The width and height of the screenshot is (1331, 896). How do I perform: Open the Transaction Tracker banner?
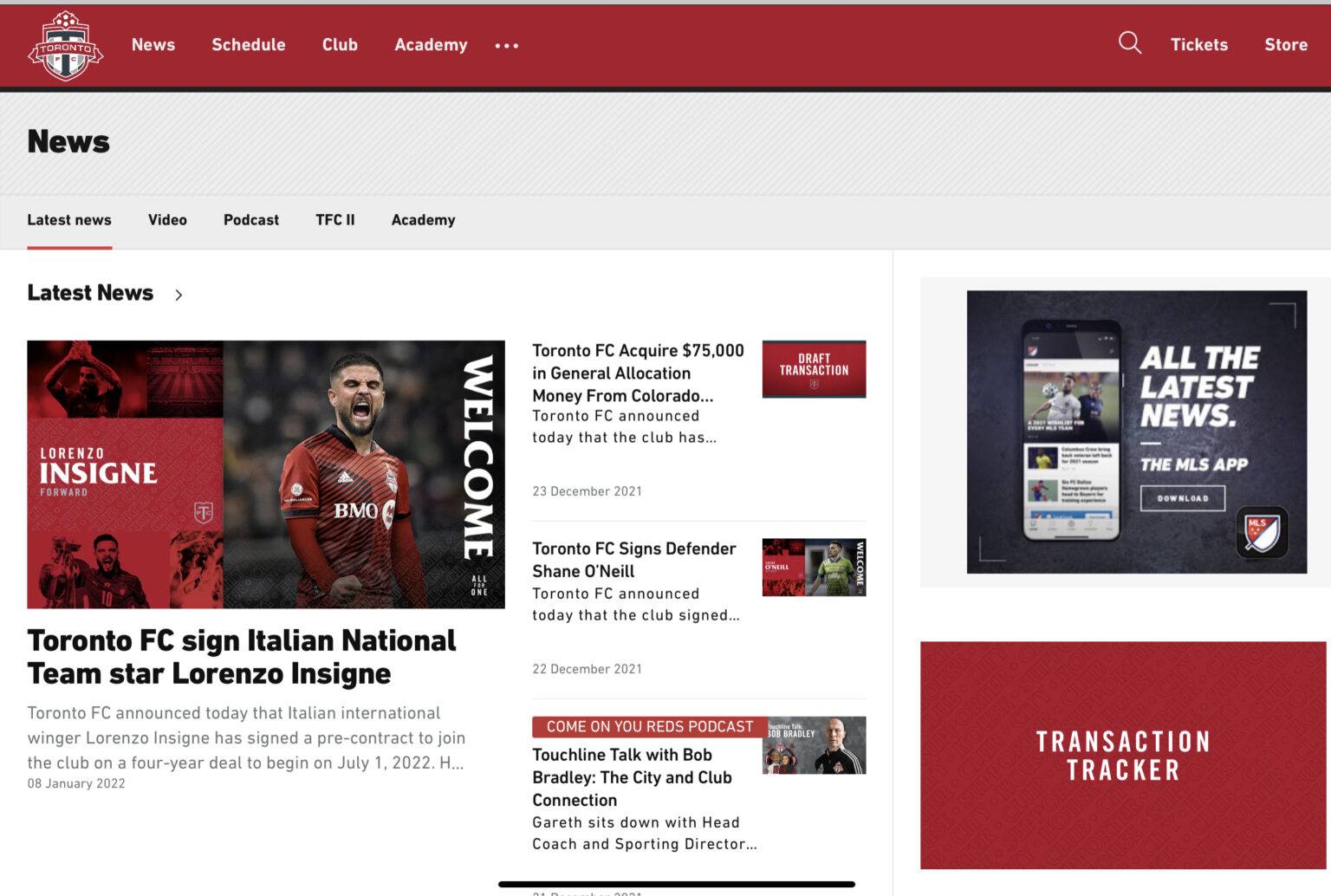click(x=1123, y=756)
